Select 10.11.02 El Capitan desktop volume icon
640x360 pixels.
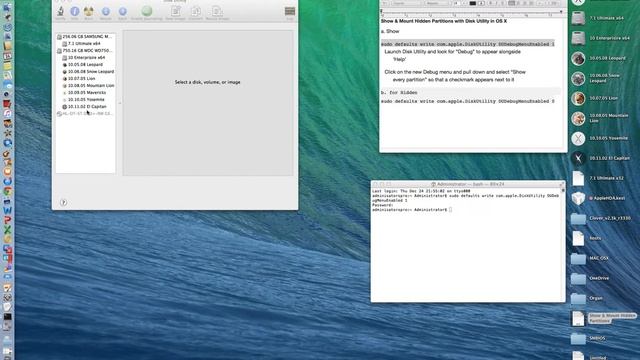point(578,158)
